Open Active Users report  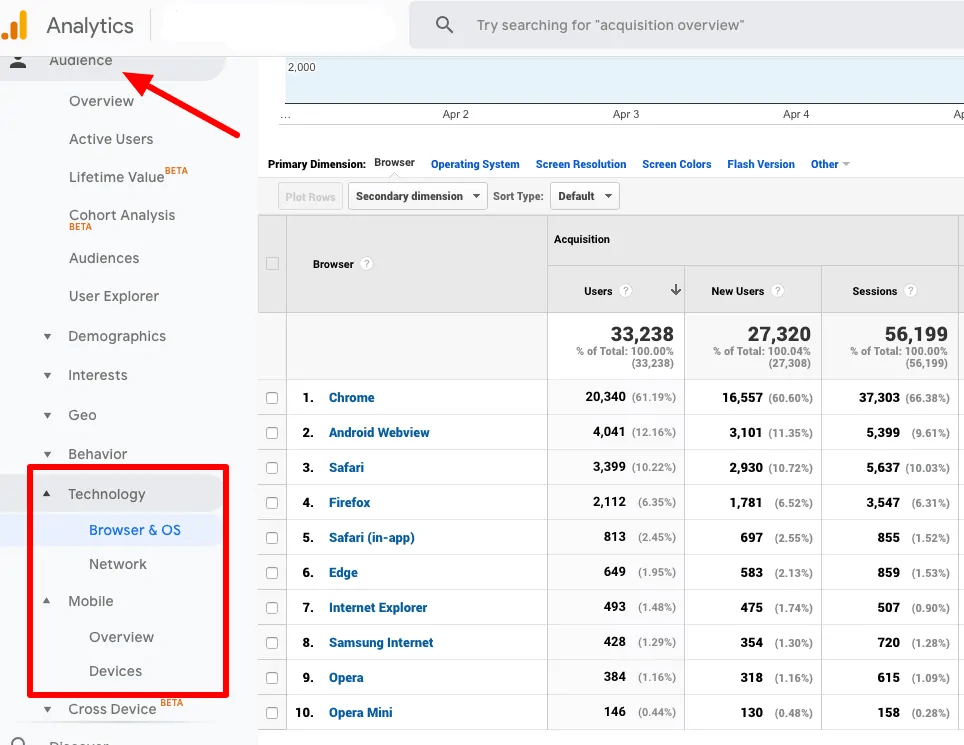[x=111, y=139]
